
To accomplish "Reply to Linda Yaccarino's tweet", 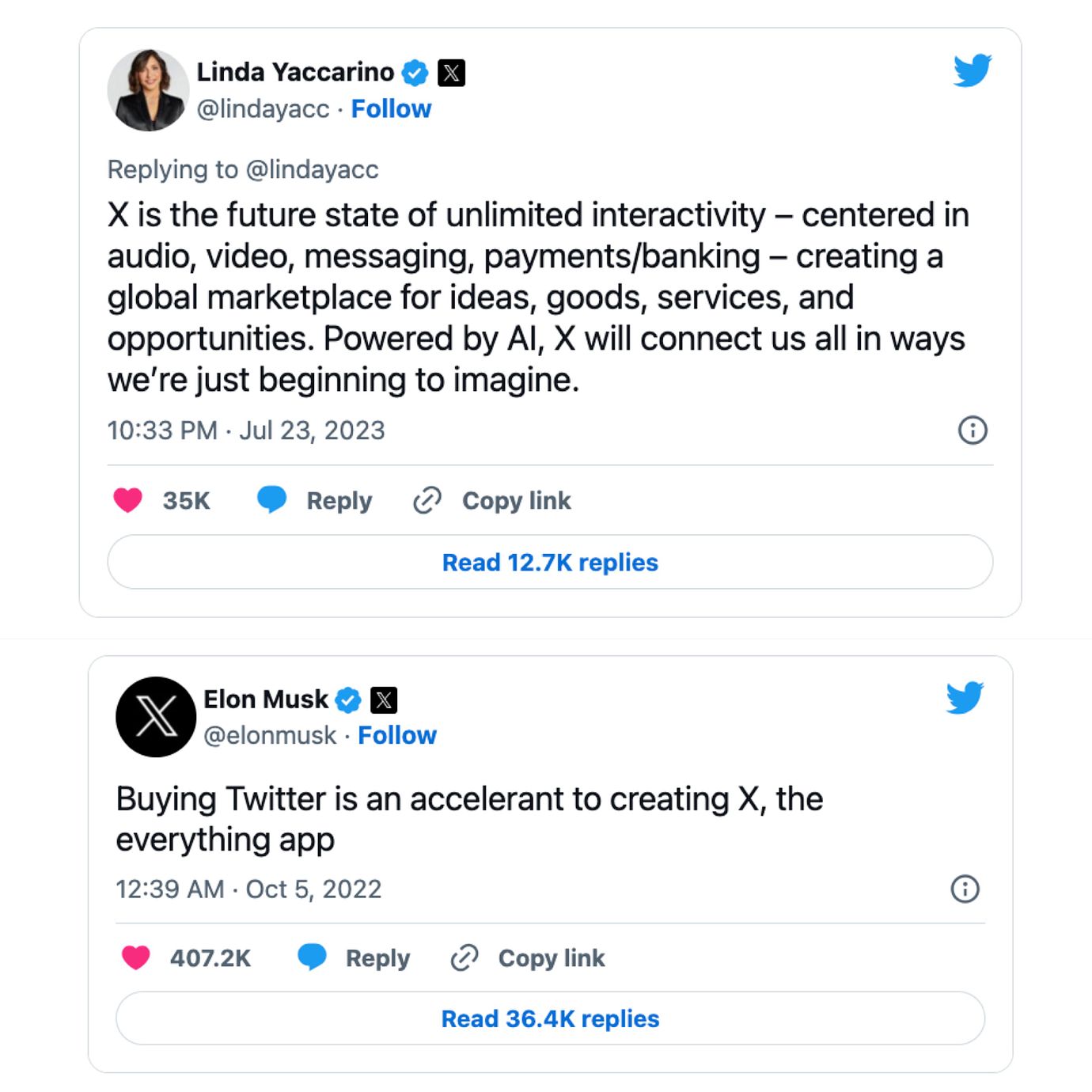I will [315, 500].
